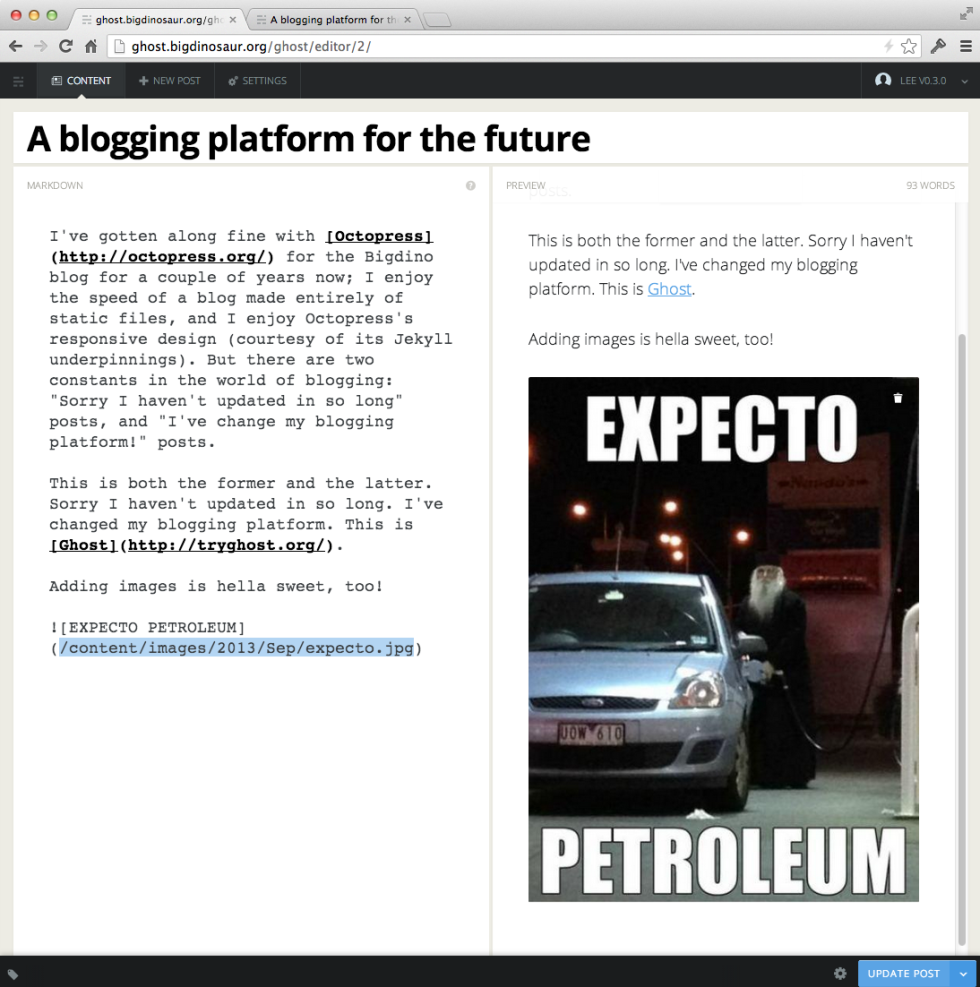The width and height of the screenshot is (980, 987).
Task: Click the New Post plus icon
Action: click(x=142, y=80)
